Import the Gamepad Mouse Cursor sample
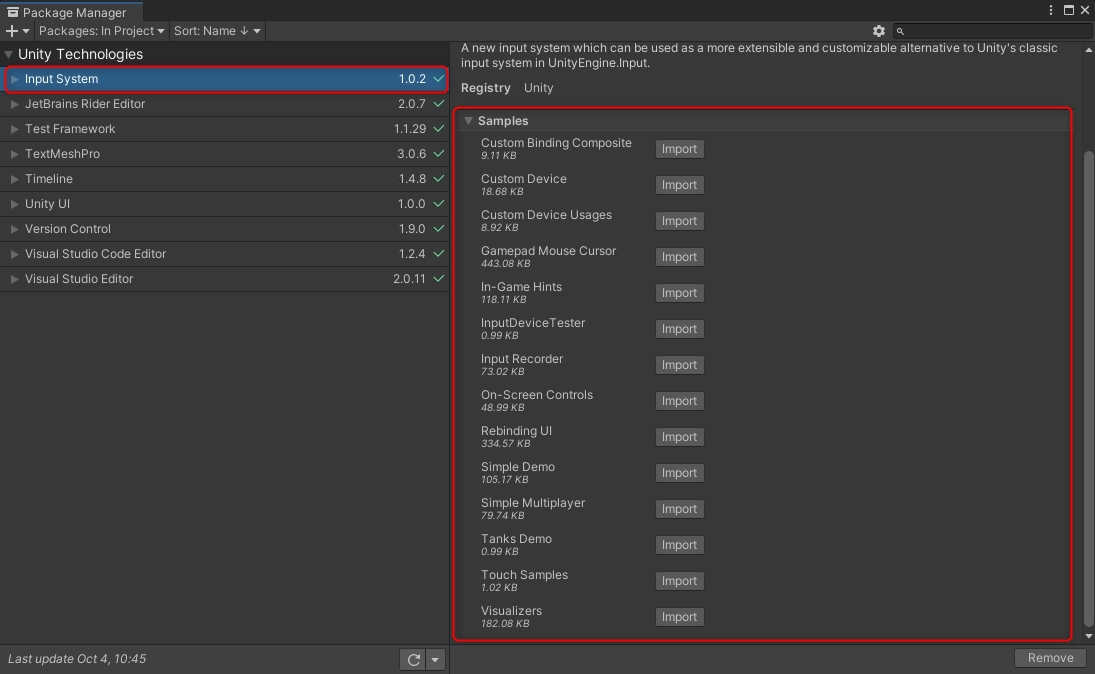 click(679, 257)
